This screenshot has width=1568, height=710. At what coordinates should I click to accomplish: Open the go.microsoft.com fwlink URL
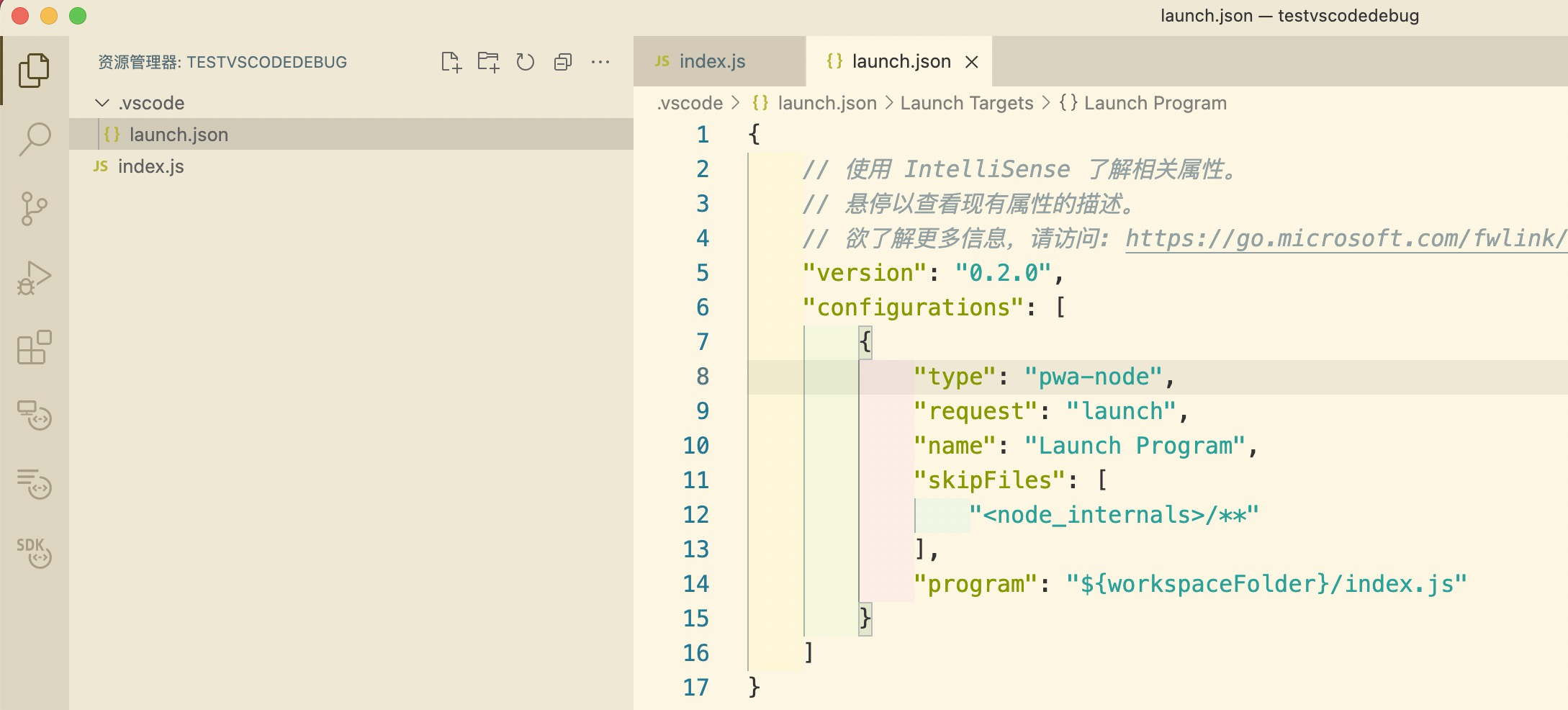pos(1339,238)
